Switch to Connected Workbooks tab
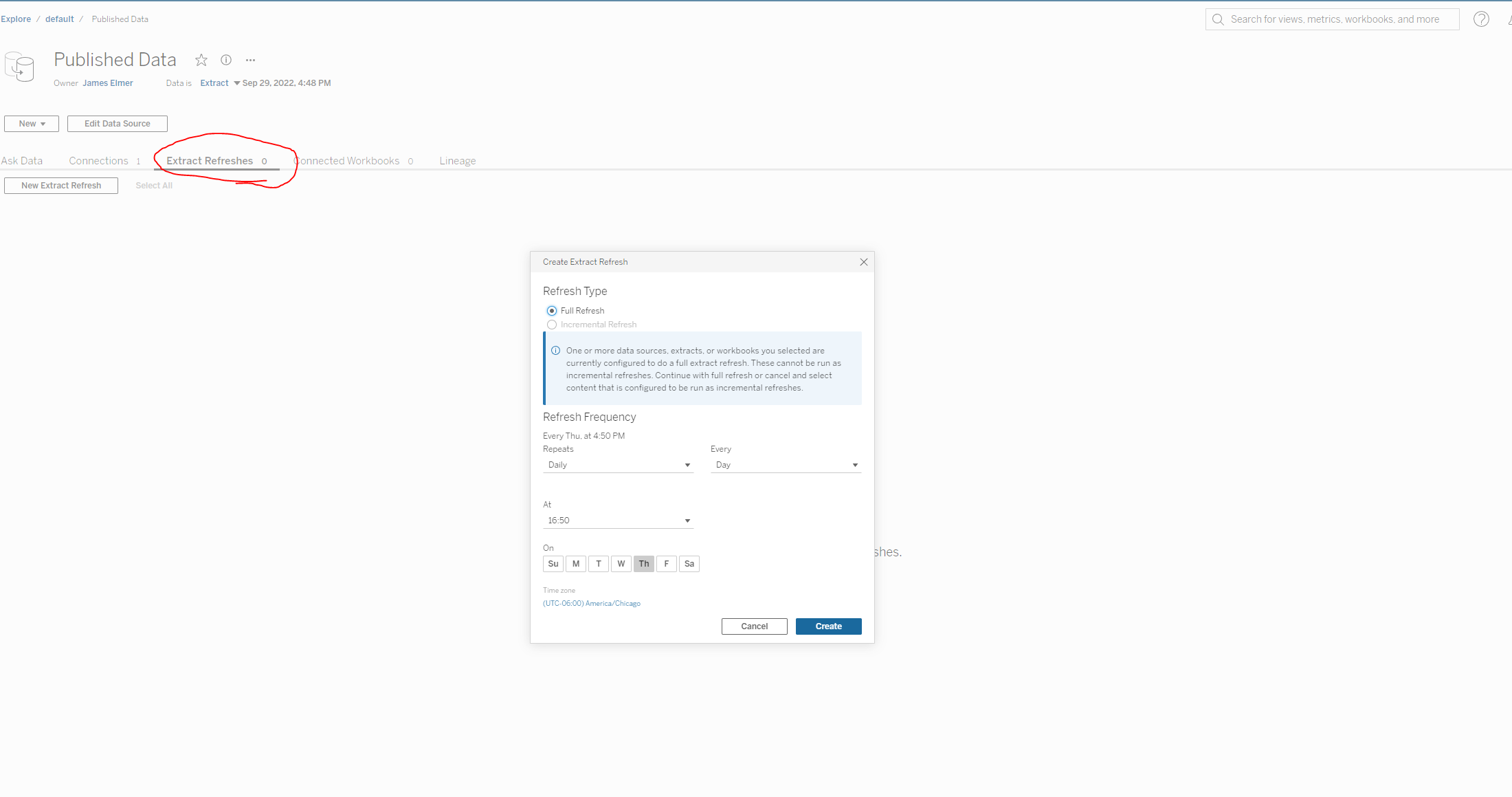Image resolution: width=1512 pixels, height=797 pixels. pyautogui.click(x=354, y=161)
